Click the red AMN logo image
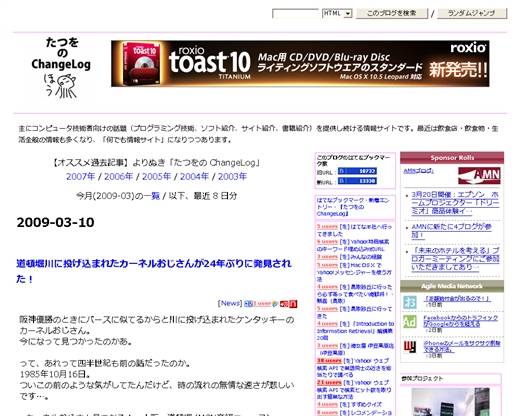This screenshot has width=520, height=416. [479, 175]
